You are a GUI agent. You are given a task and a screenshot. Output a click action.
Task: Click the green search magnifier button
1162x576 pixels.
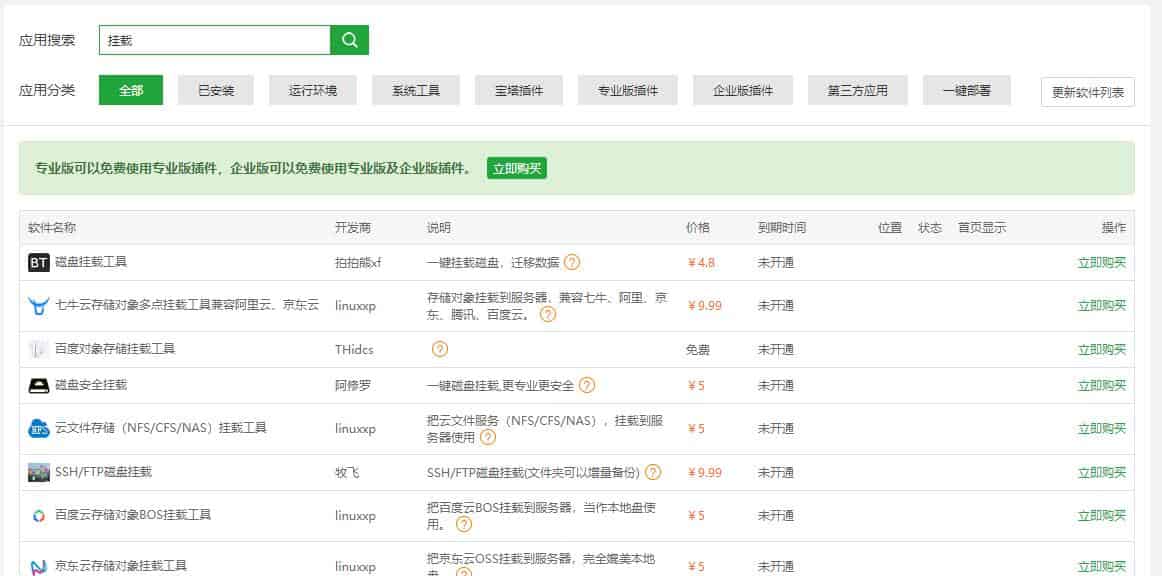[x=349, y=40]
